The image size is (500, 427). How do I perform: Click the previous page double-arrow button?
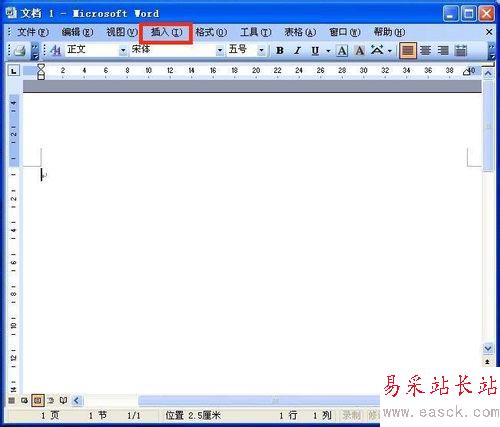tap(488, 362)
